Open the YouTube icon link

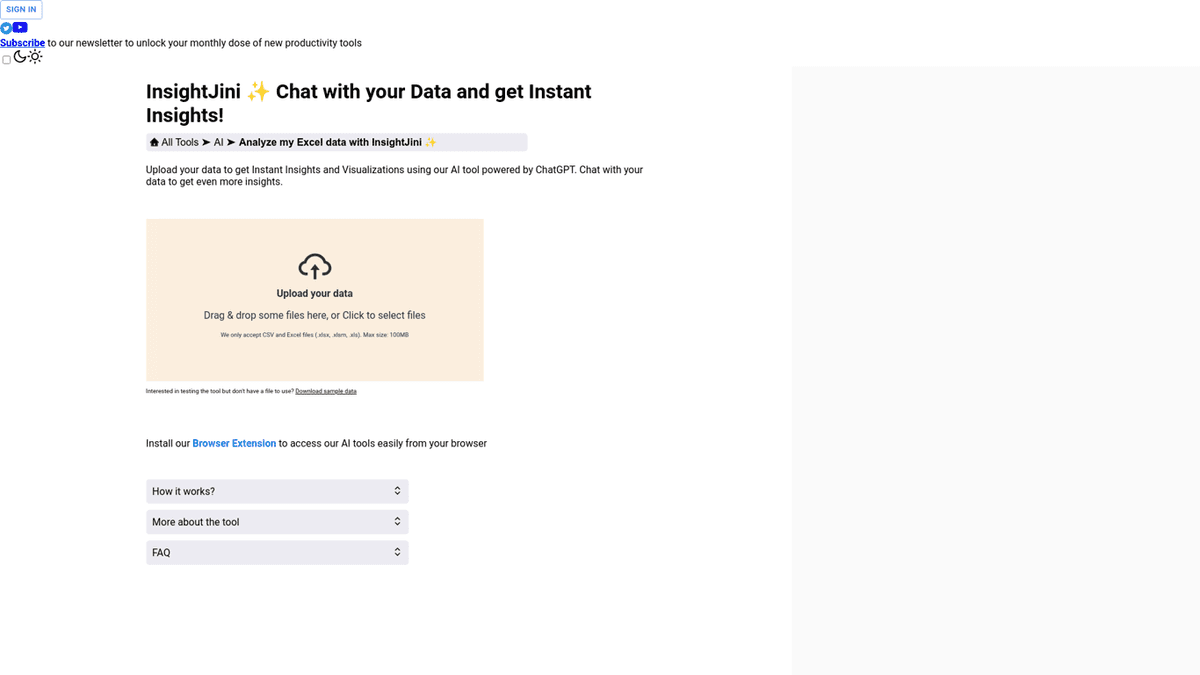pos(20,28)
